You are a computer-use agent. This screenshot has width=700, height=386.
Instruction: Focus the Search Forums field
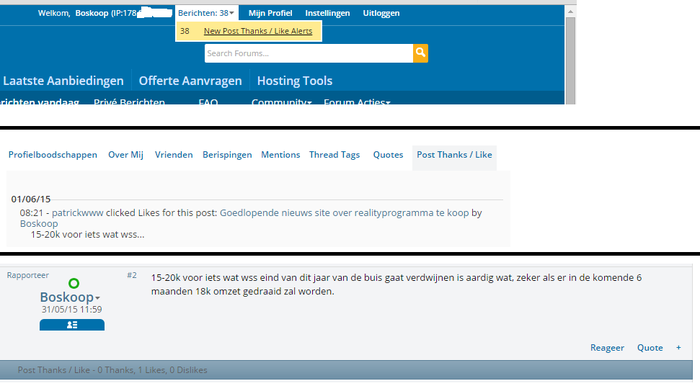(x=308, y=53)
